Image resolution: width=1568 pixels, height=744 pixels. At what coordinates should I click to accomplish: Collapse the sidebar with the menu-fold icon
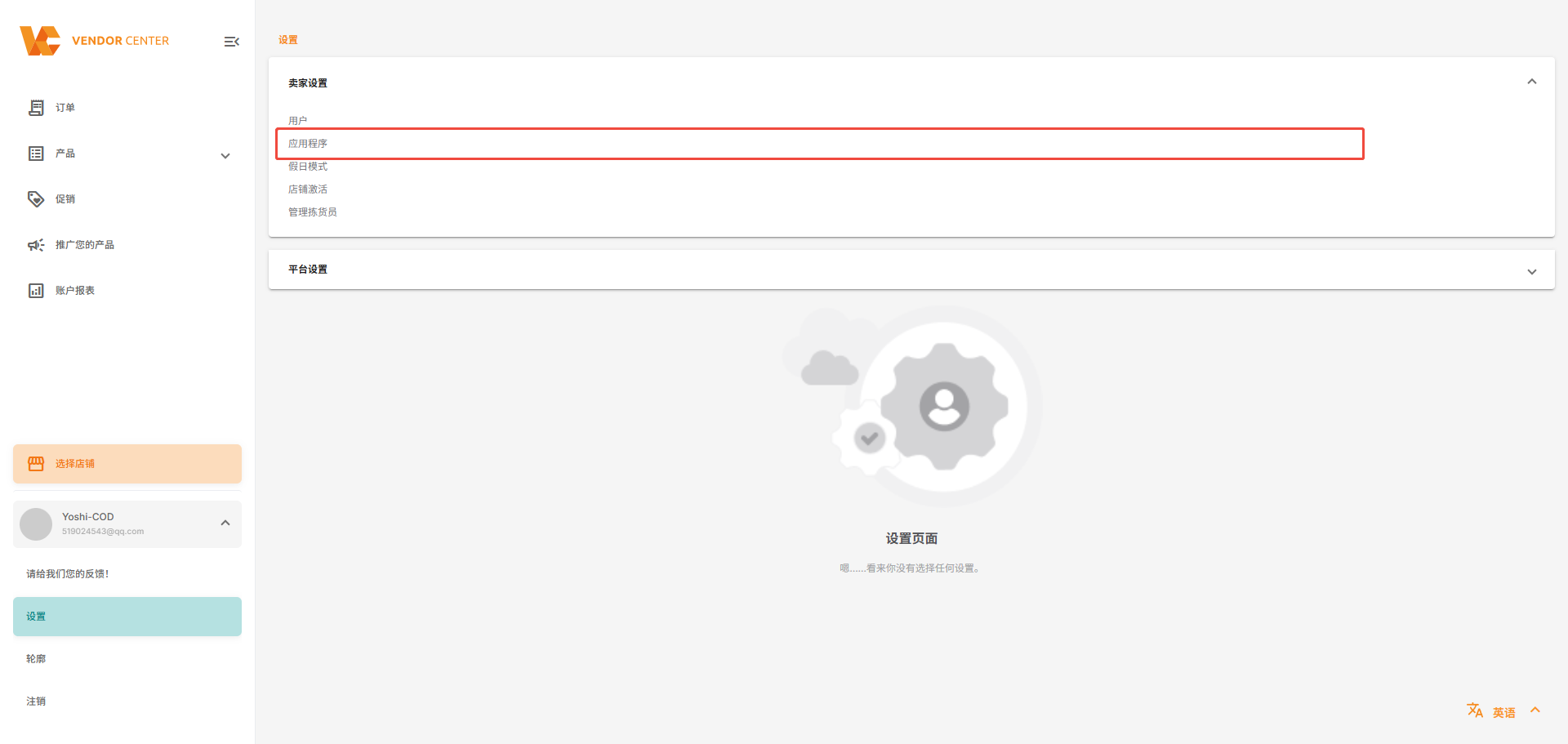[x=232, y=42]
